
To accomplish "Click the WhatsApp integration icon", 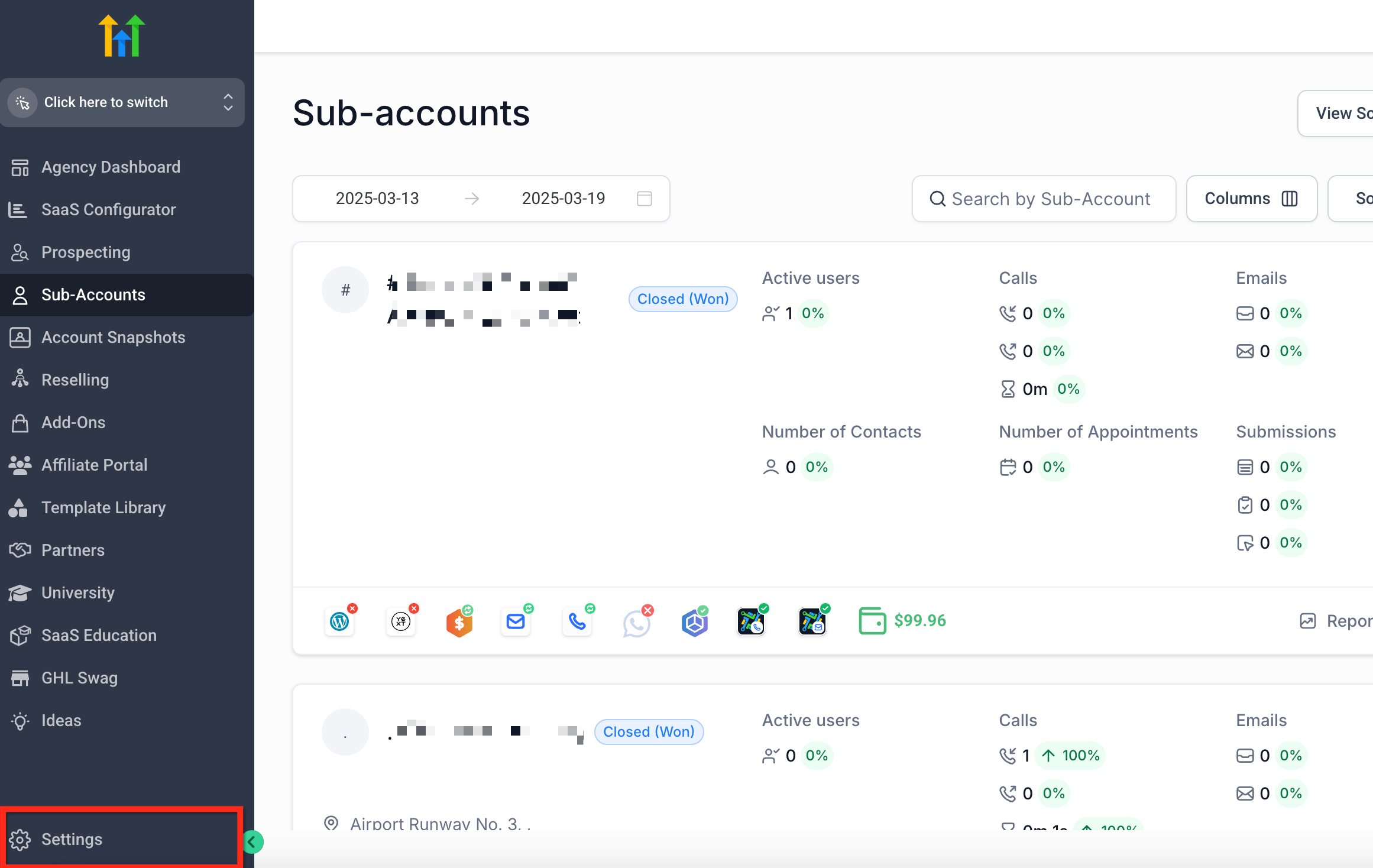I will (x=636, y=623).
